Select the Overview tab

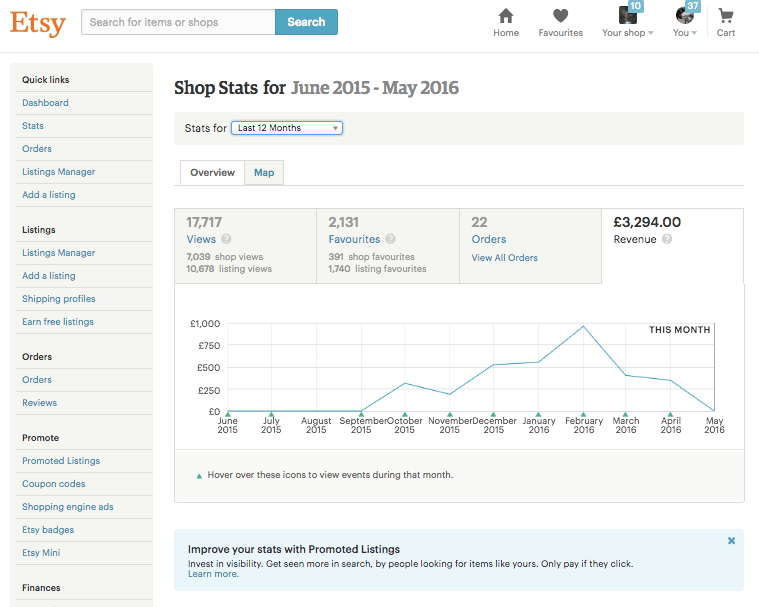point(212,173)
